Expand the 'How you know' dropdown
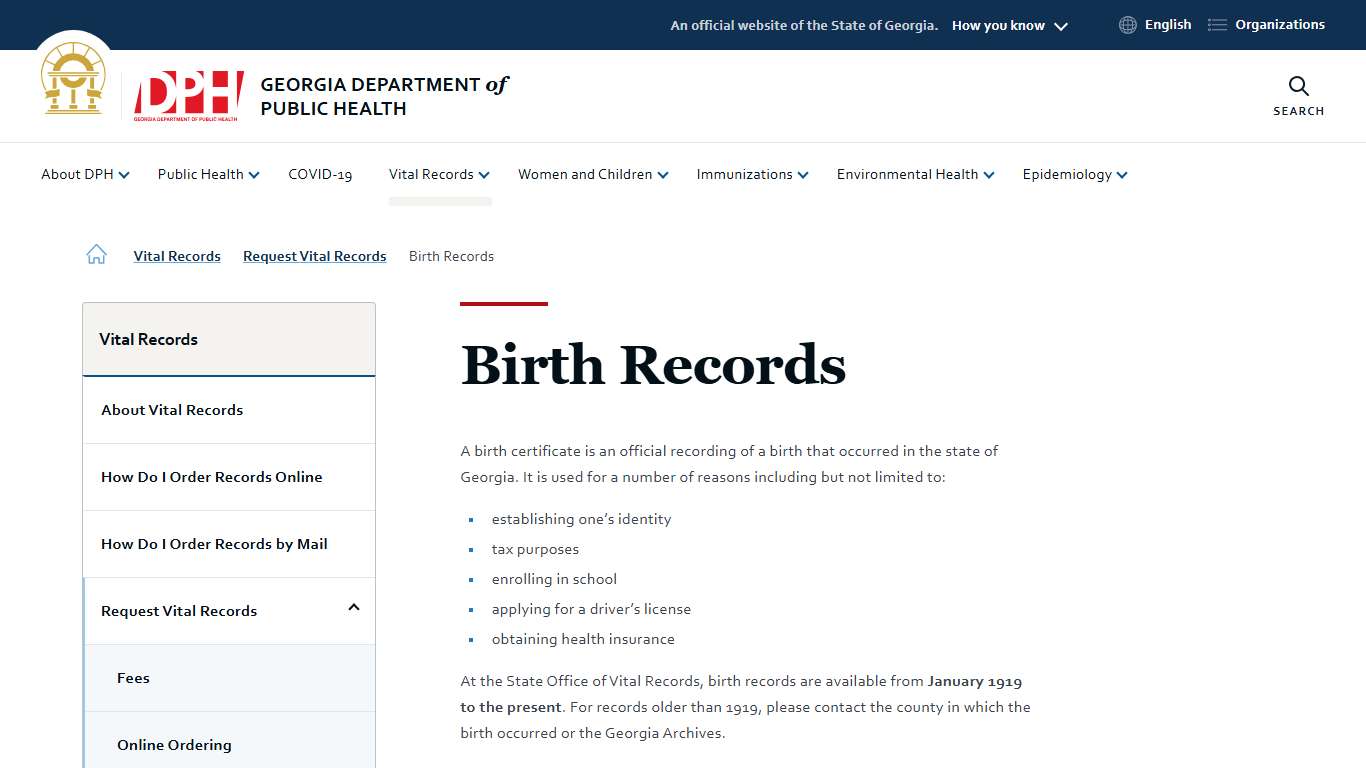Viewport: 1366px width, 768px height. coord(1008,25)
